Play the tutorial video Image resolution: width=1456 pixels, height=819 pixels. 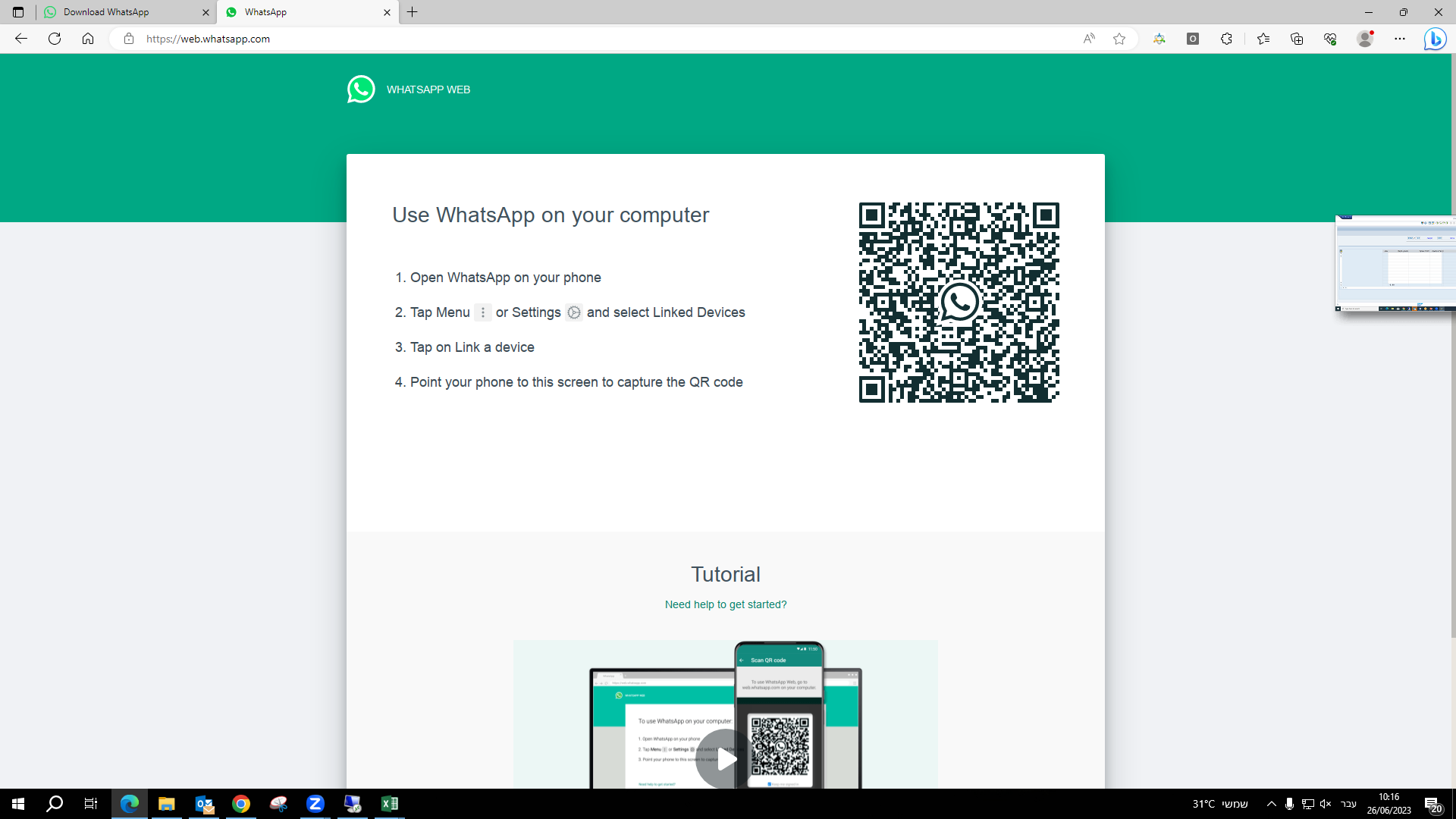point(726,758)
